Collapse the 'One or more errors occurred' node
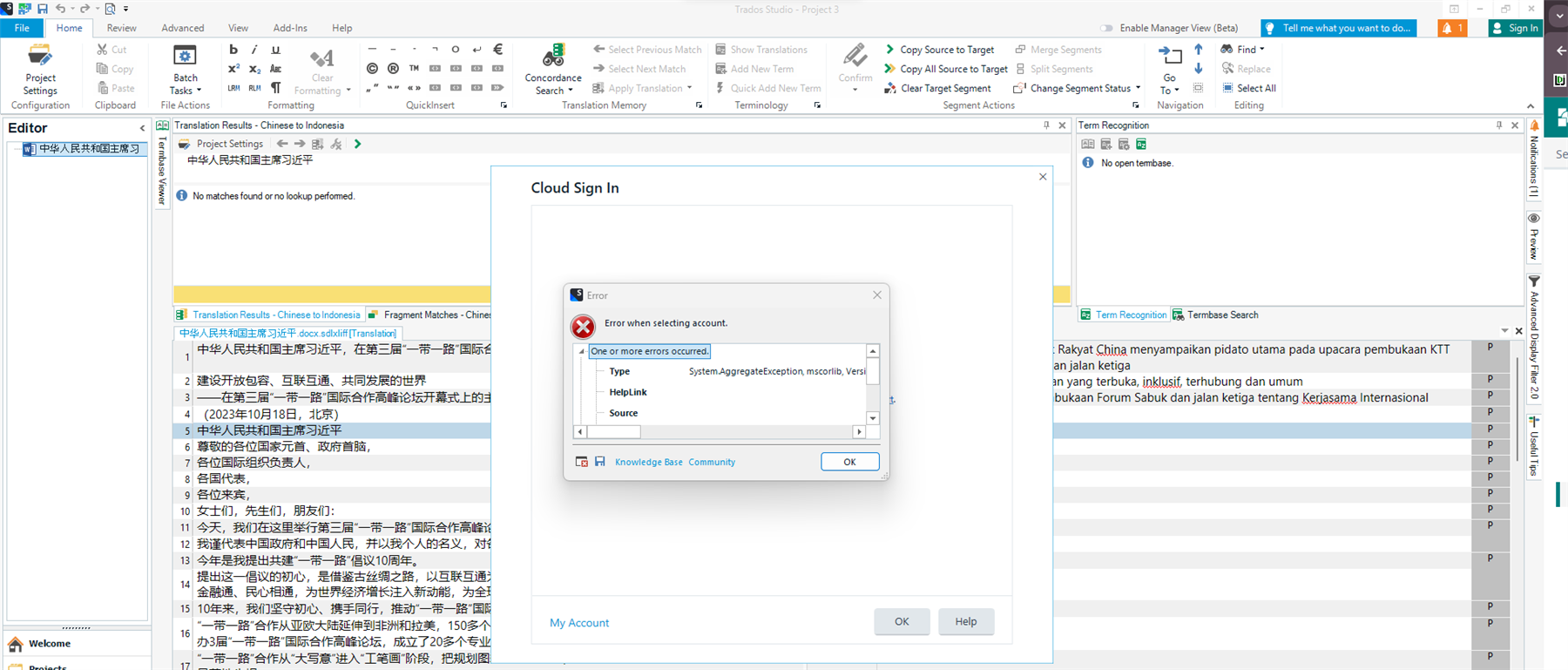 [582, 351]
